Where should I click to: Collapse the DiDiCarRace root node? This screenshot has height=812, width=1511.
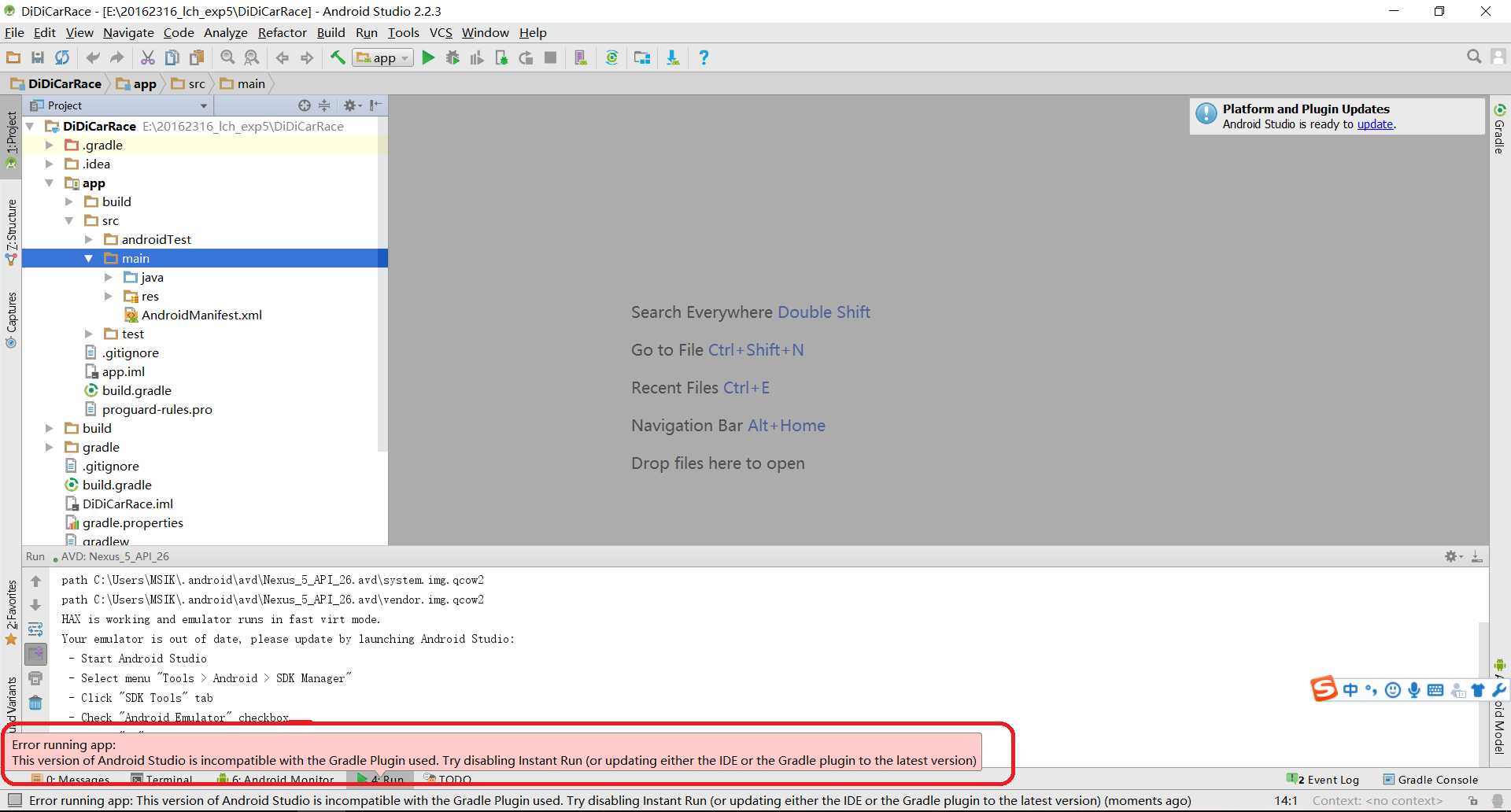click(30, 126)
